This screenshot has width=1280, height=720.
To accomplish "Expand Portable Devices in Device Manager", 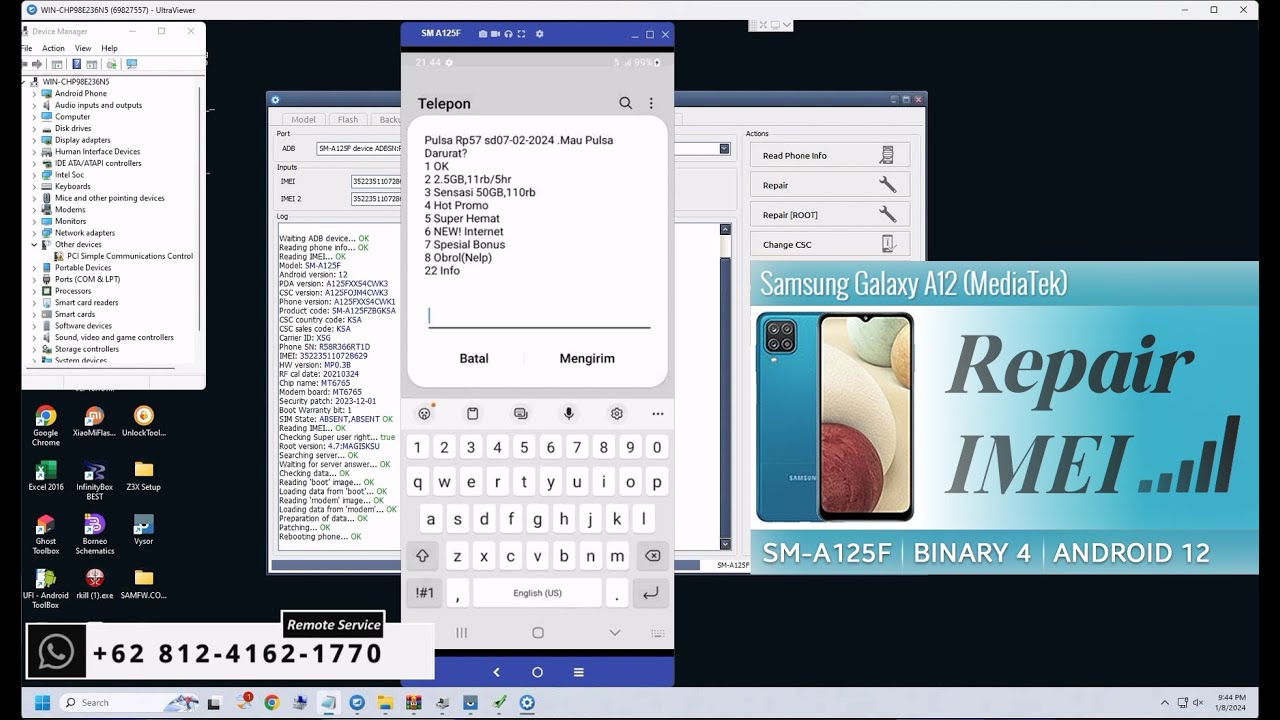I will tap(34, 267).
